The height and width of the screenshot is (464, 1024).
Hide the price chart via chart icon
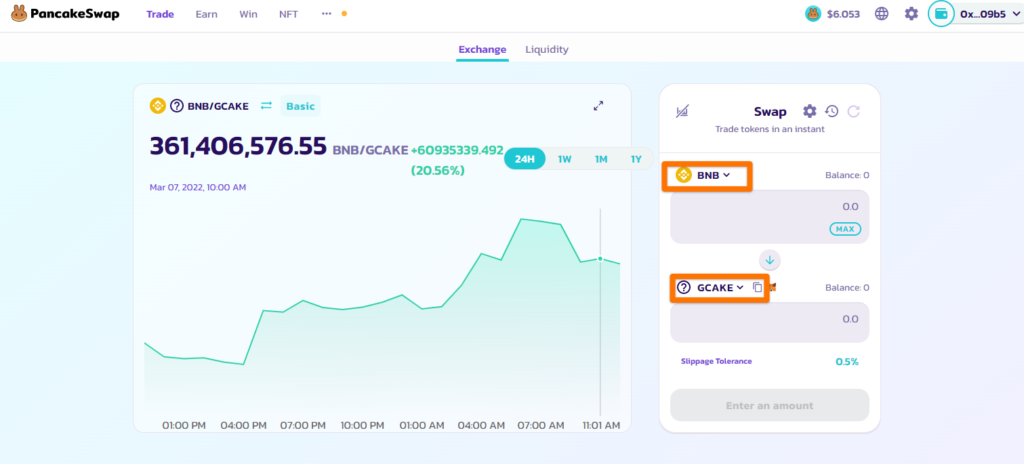tap(682, 112)
